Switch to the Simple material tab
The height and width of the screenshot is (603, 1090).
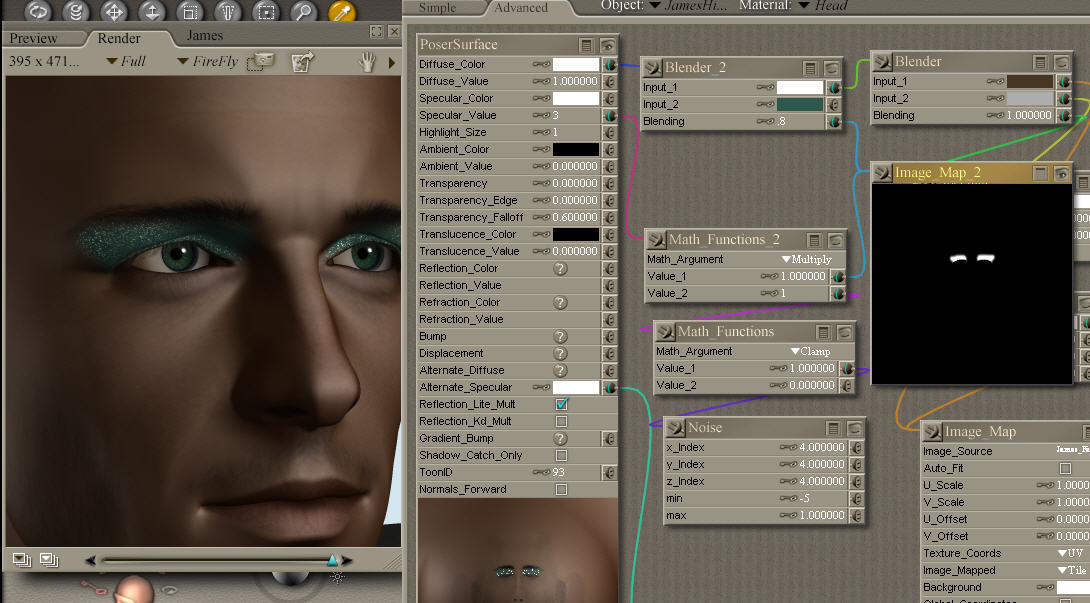click(437, 8)
